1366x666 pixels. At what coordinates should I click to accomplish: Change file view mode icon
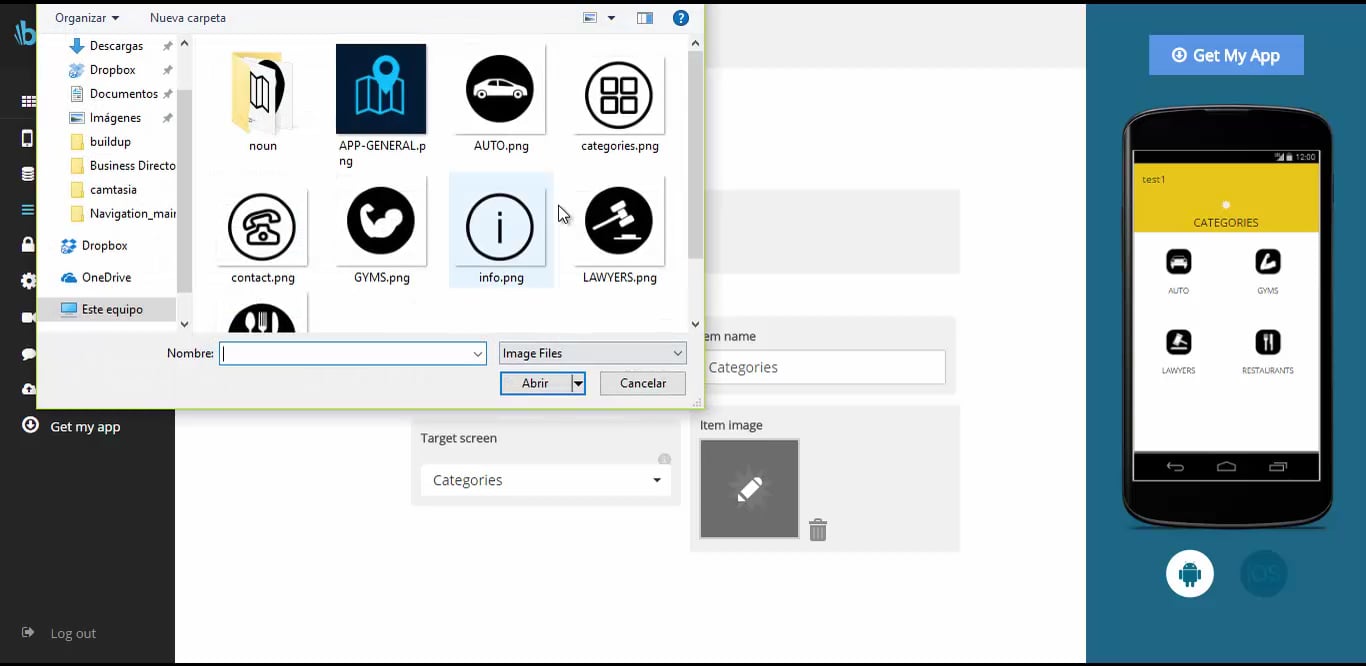[x=590, y=18]
